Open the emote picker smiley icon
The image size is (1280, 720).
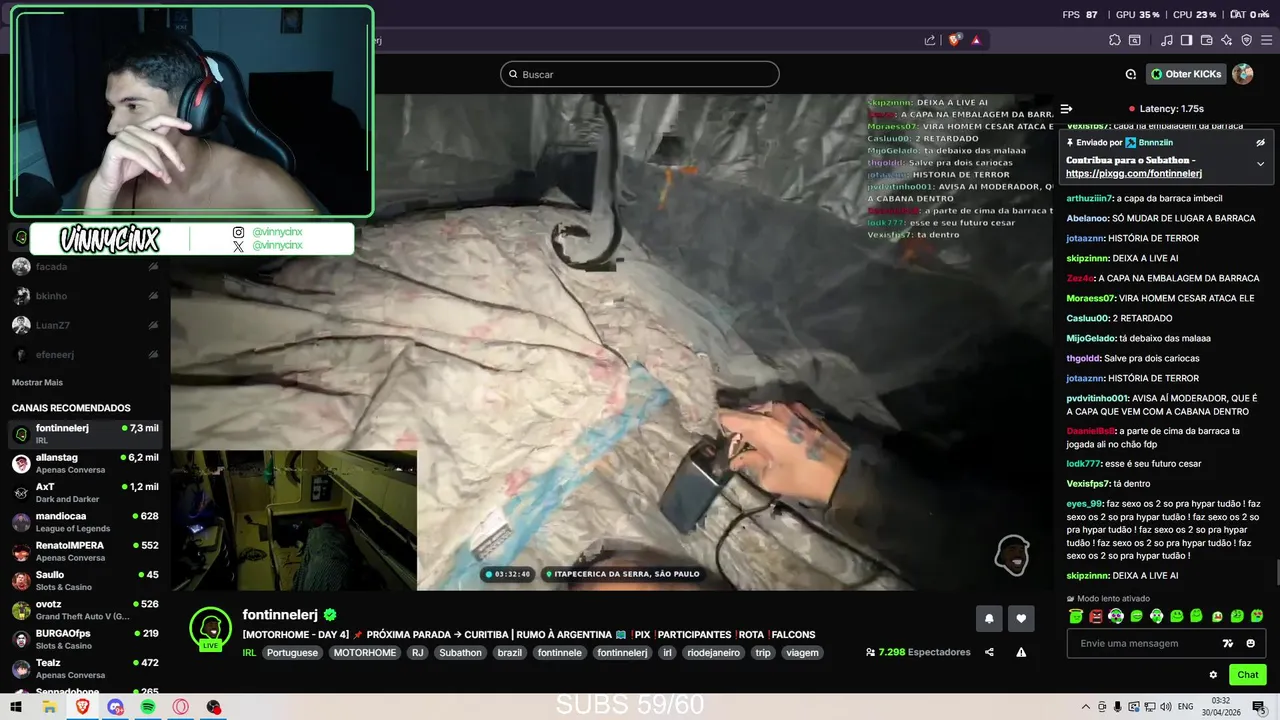click(x=1250, y=643)
